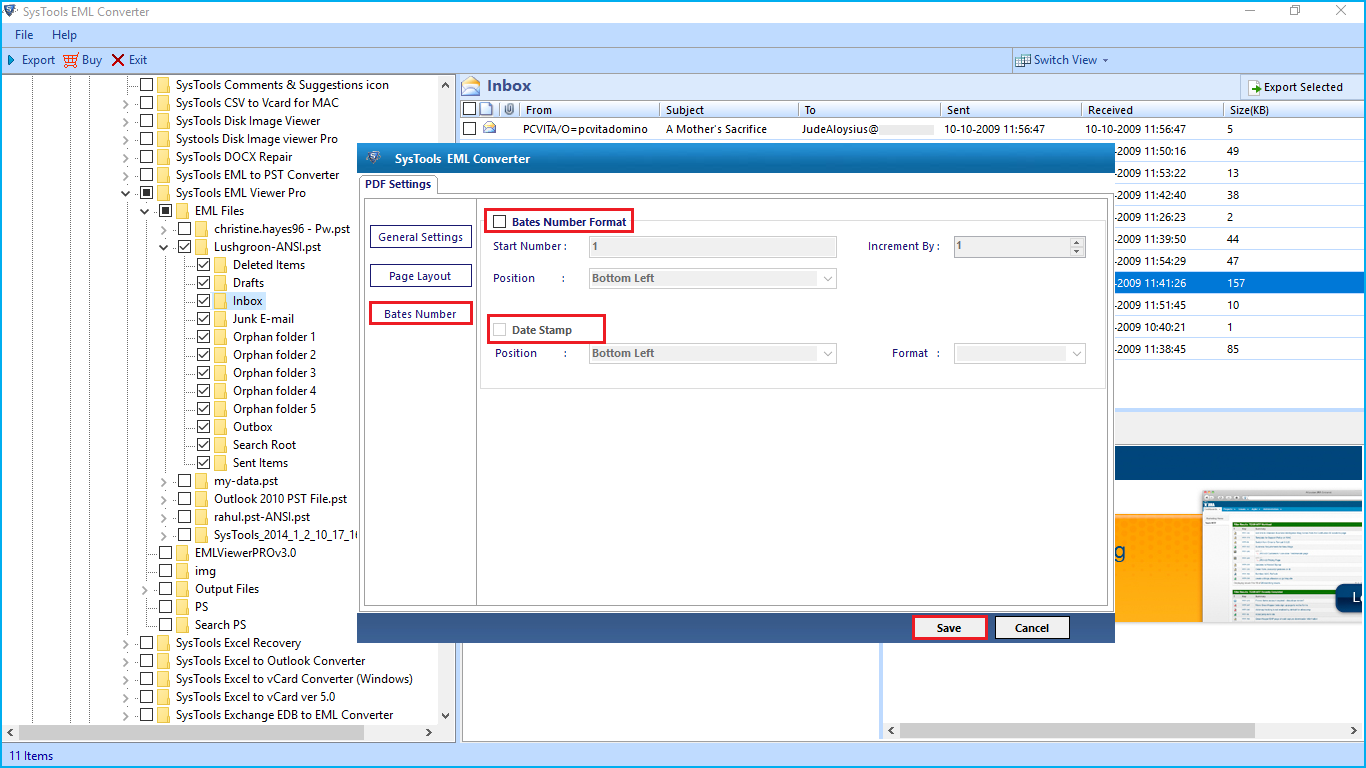Collapse the SysTools EML Viewer Pro node
1366x768 pixels.
(126, 193)
